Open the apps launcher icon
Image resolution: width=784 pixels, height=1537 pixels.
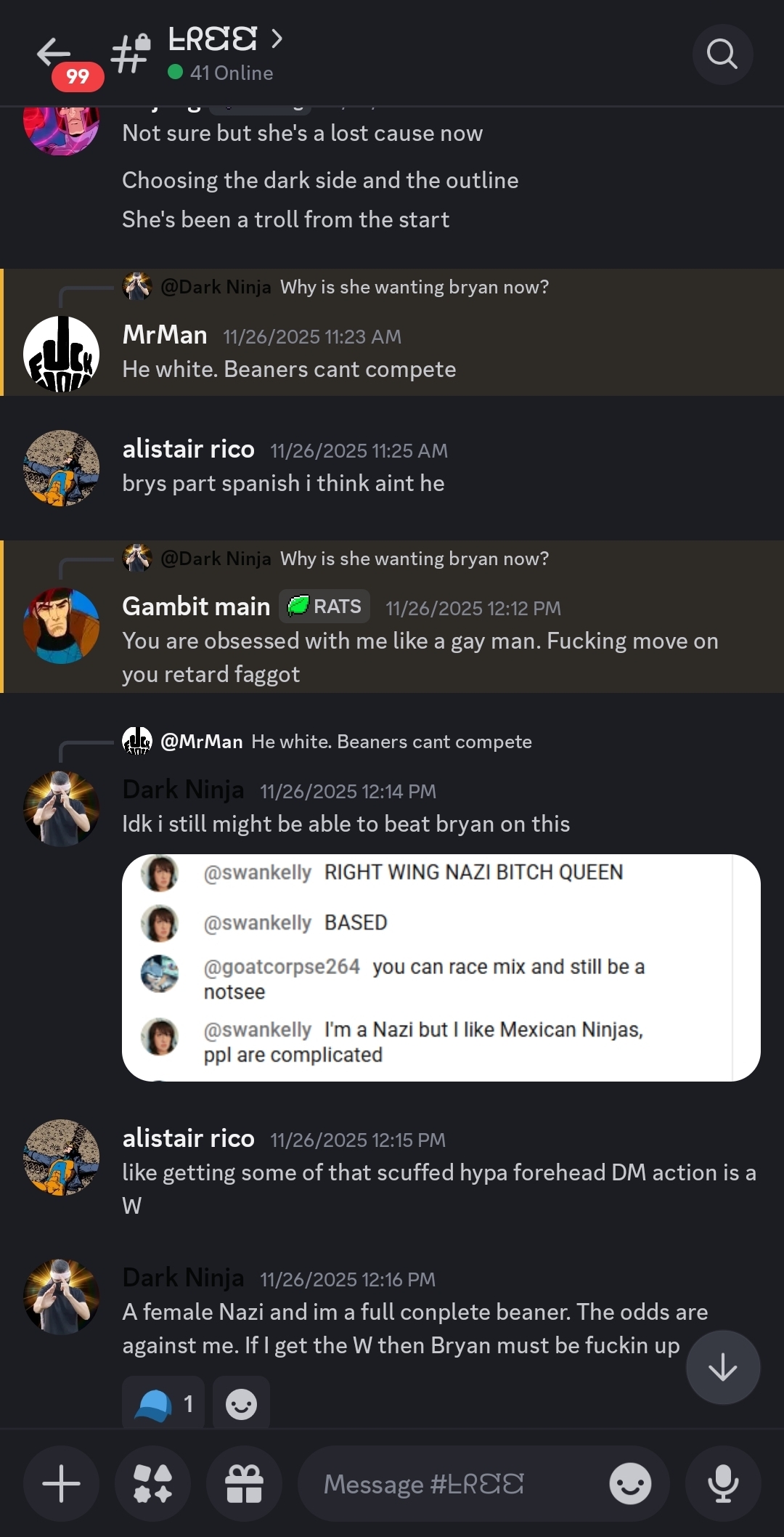153,1483
